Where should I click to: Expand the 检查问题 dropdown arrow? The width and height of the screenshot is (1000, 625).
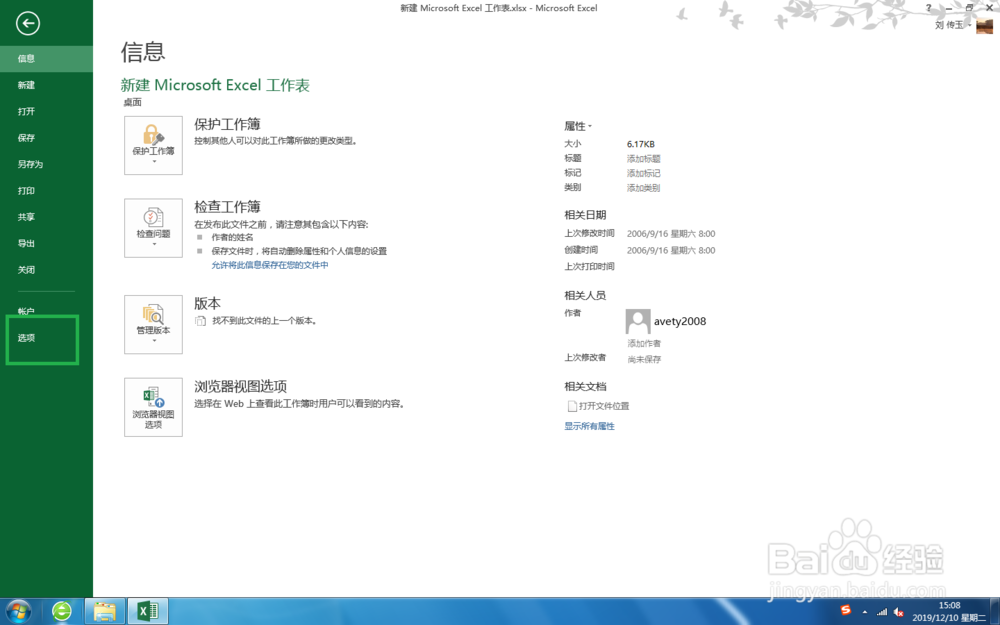click(152, 243)
